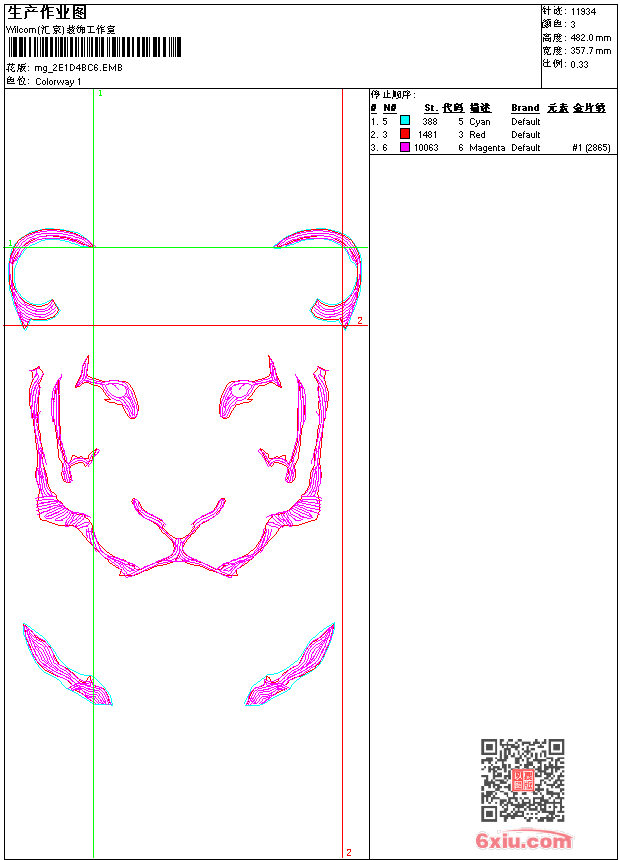Select the right ear embroidery shape
Image resolution: width=620 pixels, height=860 pixels.
coord(318,278)
